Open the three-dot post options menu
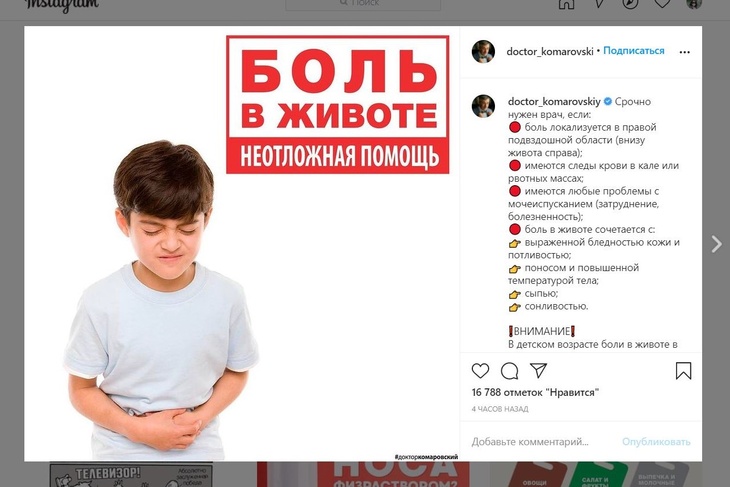Image resolution: width=730 pixels, height=487 pixels. (x=684, y=52)
